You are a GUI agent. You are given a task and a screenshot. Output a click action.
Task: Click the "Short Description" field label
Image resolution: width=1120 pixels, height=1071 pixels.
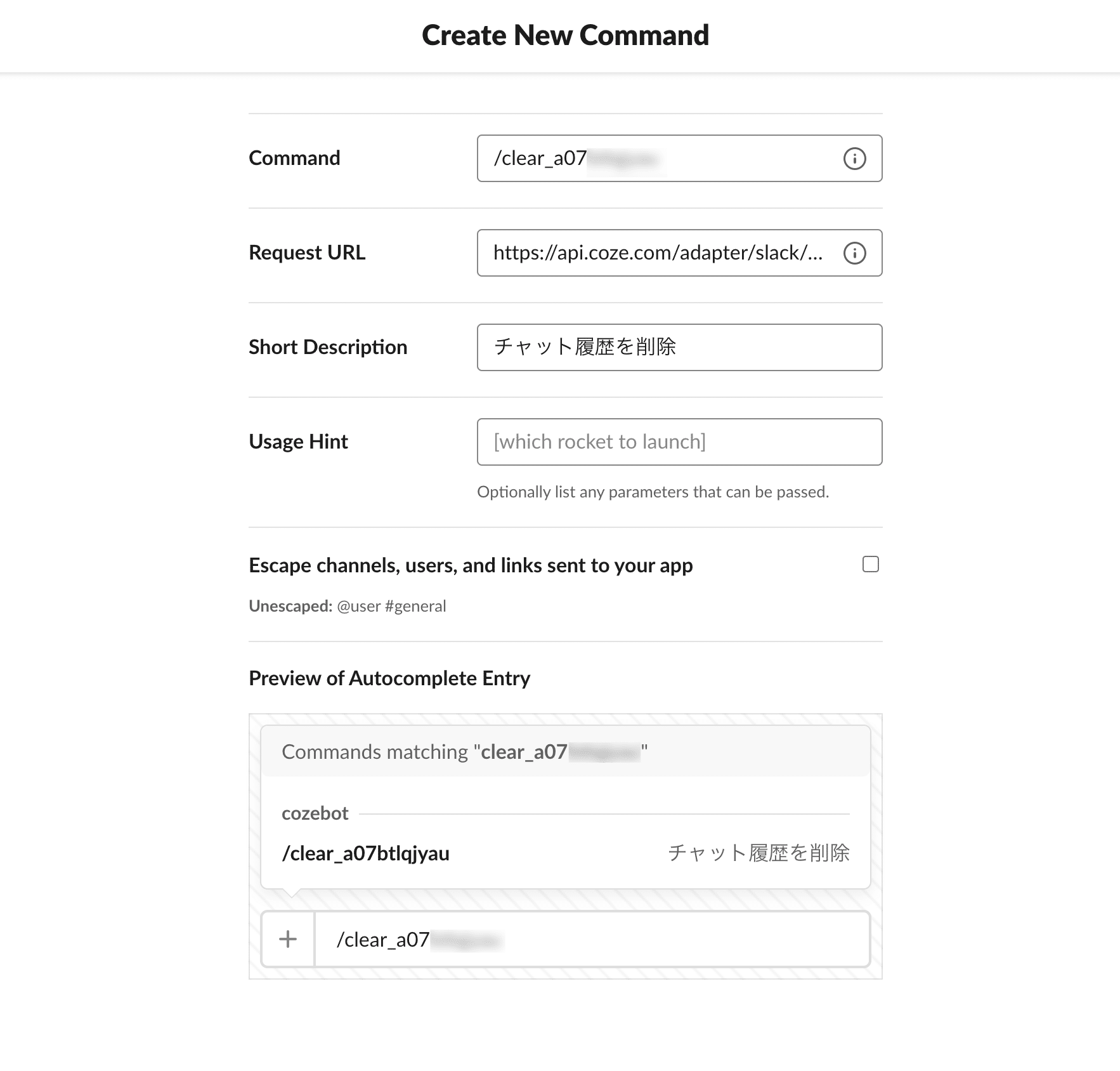pyautogui.click(x=328, y=347)
